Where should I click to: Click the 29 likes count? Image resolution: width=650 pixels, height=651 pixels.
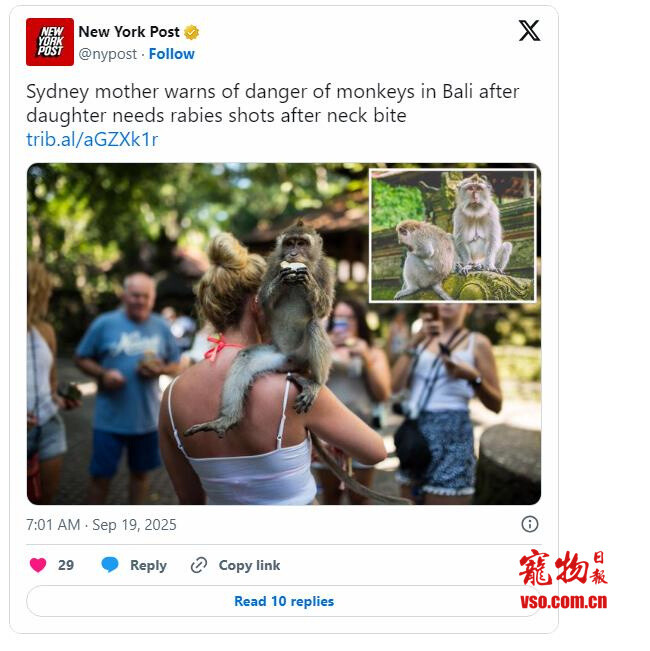pyautogui.click(x=66, y=565)
